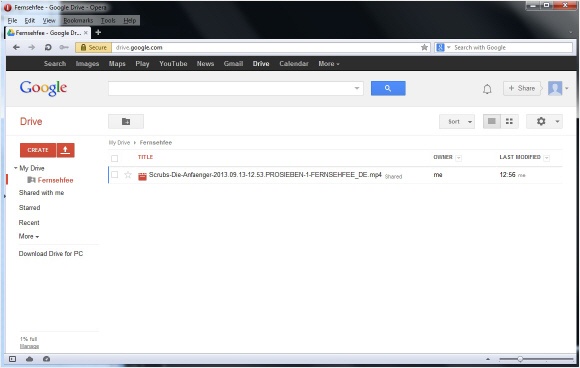The image size is (580, 368).
Task: Switch to grid view icon
Action: coord(509,121)
